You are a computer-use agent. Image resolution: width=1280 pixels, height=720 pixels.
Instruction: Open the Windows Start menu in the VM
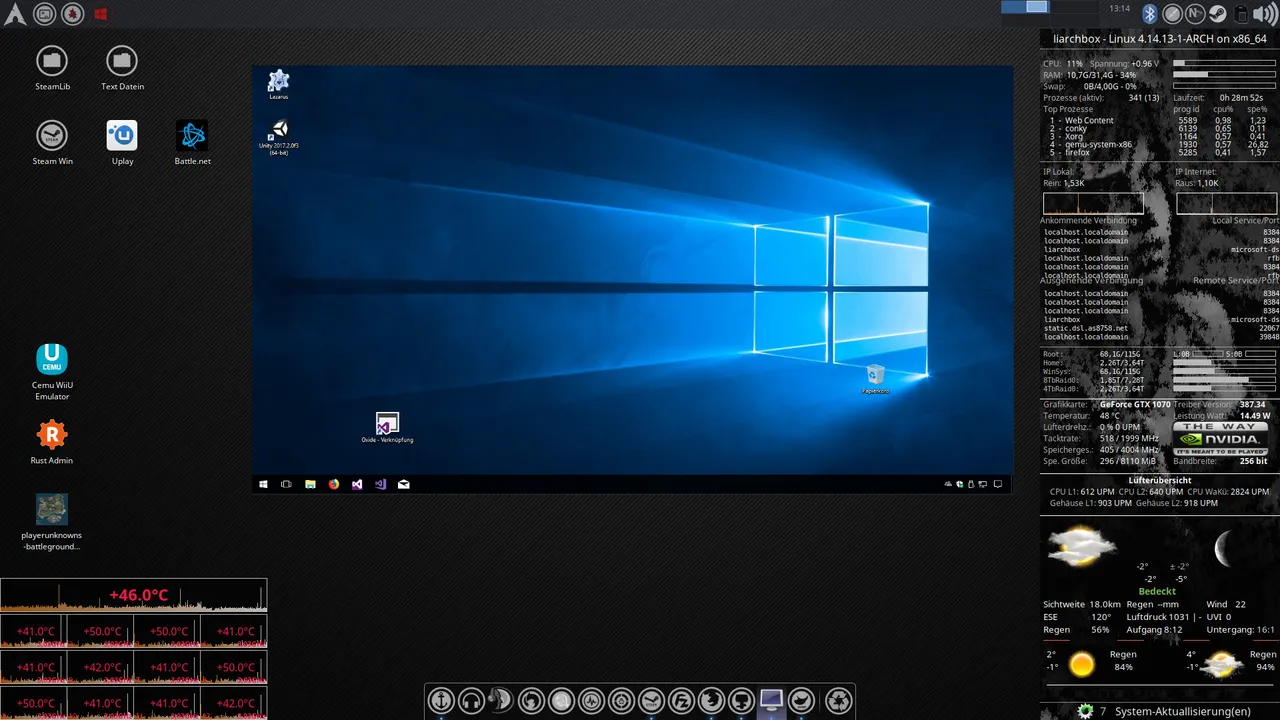264,484
